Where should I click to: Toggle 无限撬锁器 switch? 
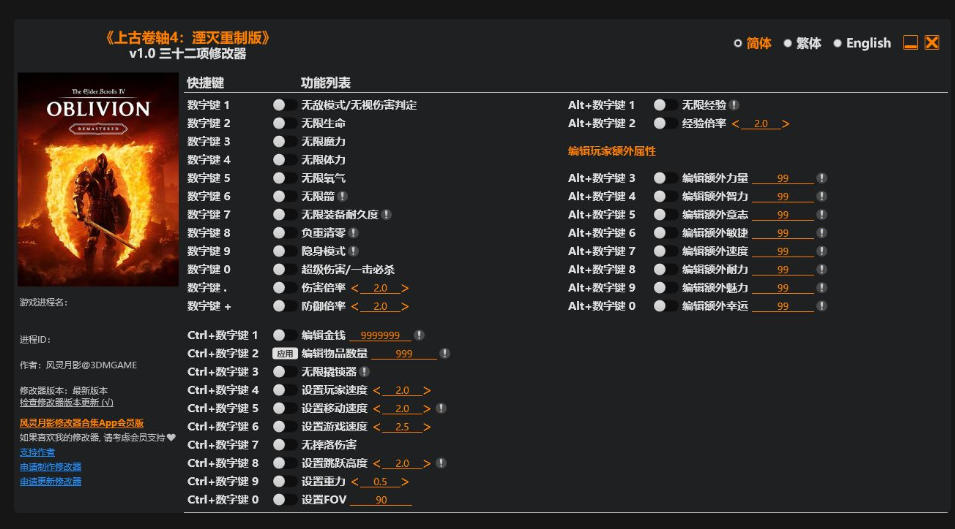[x=284, y=371]
